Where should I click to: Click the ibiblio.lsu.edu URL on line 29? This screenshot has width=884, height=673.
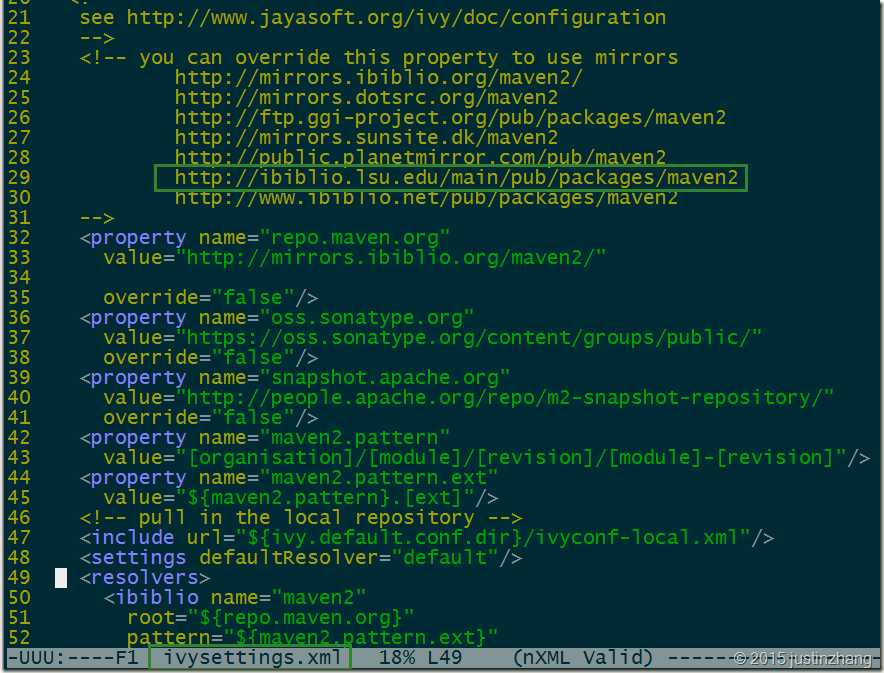pos(456,178)
